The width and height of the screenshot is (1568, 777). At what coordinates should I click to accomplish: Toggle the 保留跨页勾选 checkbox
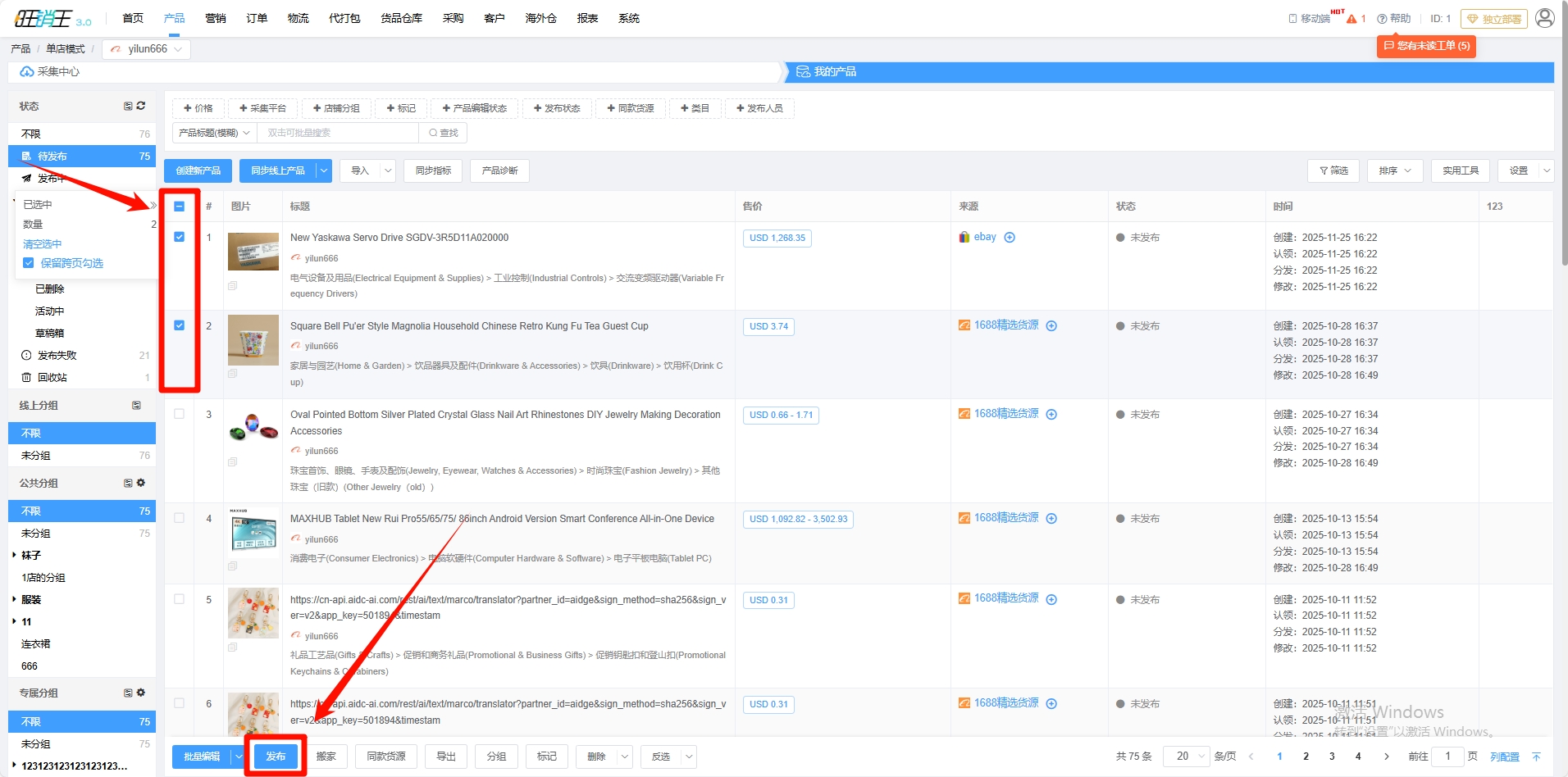pyautogui.click(x=29, y=263)
